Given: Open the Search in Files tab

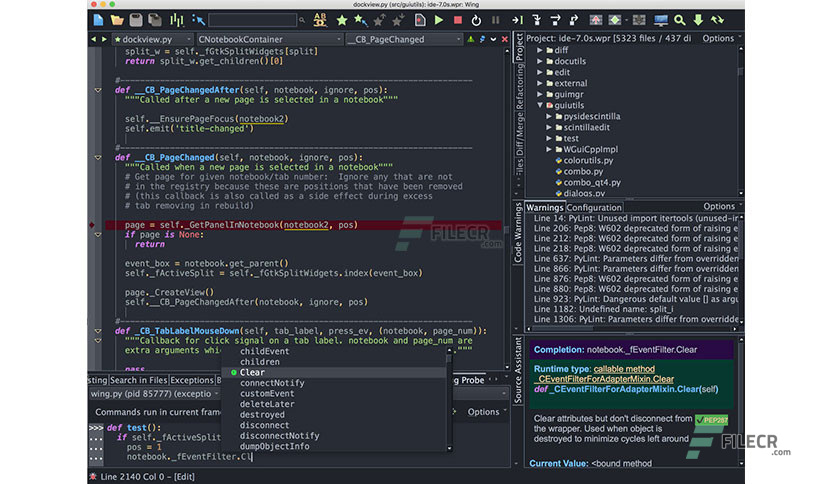Looking at the screenshot, I should tap(139, 380).
